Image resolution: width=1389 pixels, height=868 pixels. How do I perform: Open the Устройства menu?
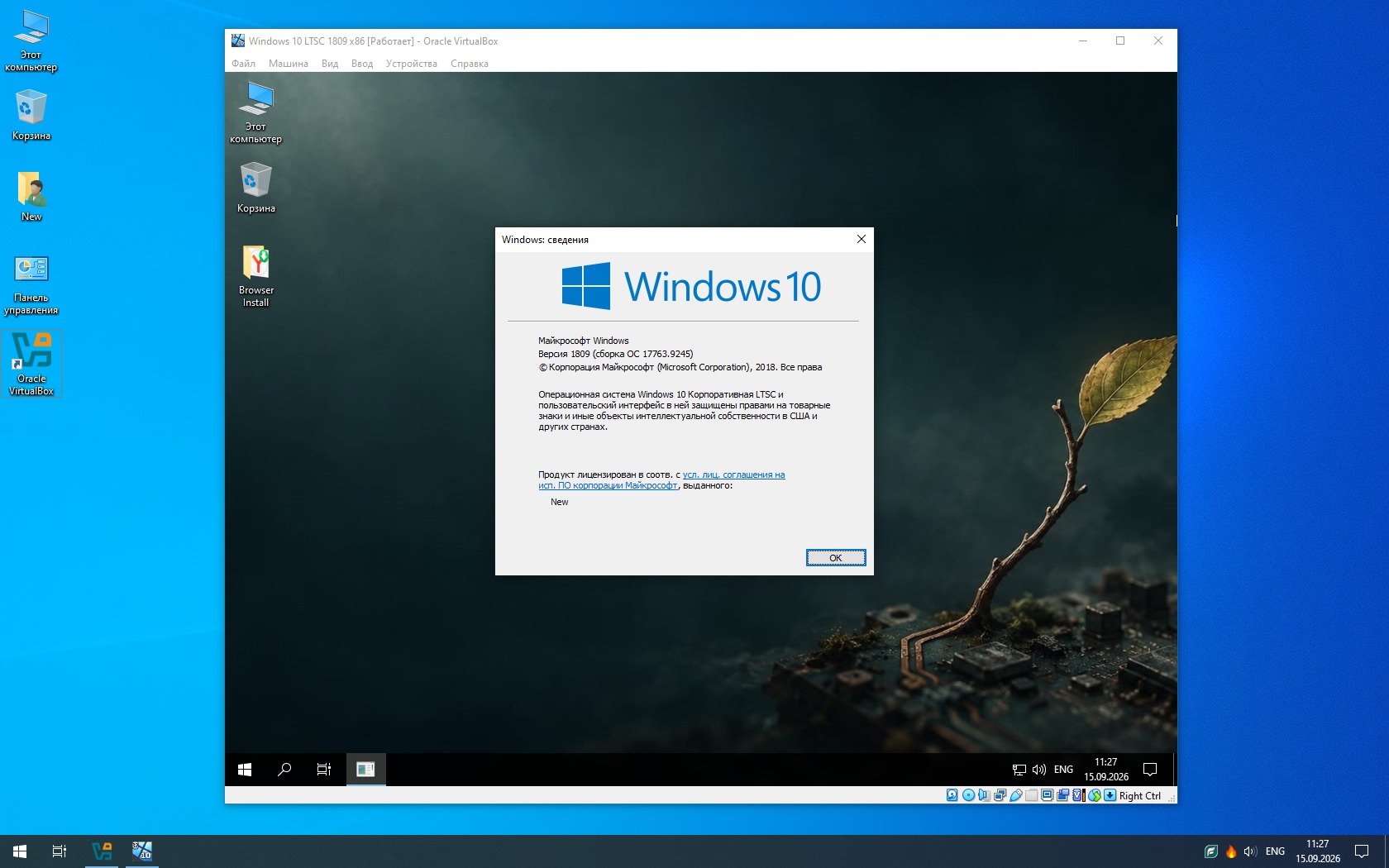click(411, 64)
